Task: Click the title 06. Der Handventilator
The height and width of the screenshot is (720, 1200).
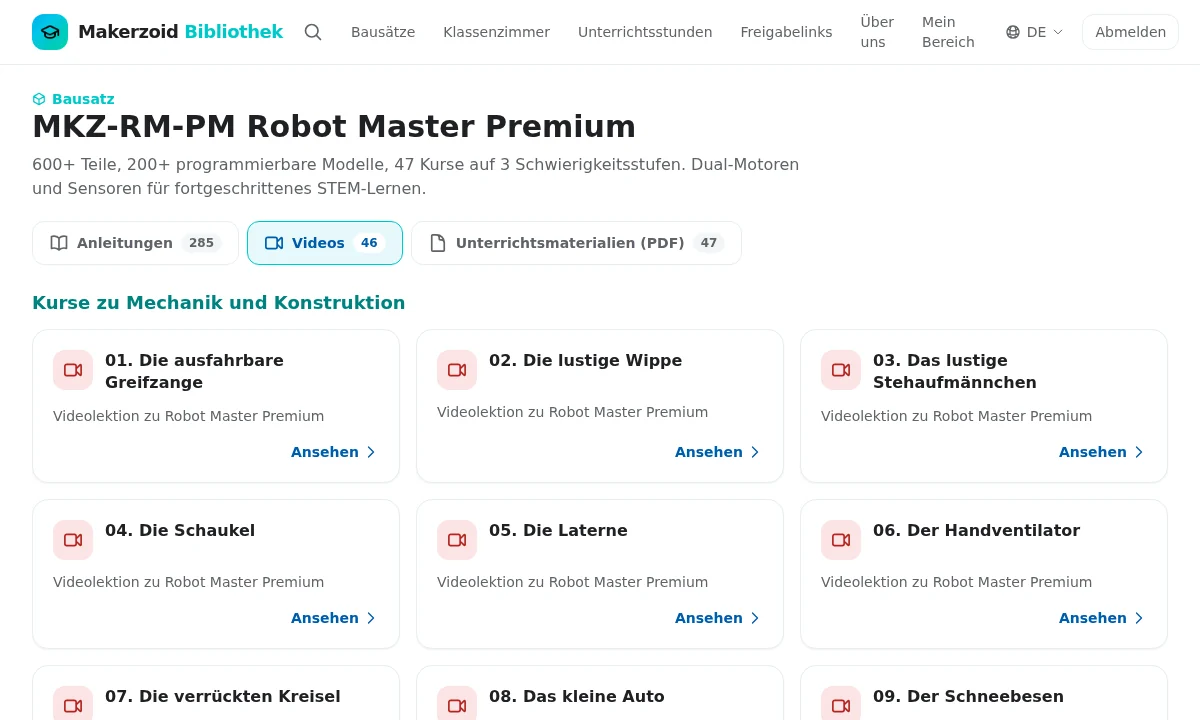Action: pyautogui.click(x=976, y=530)
